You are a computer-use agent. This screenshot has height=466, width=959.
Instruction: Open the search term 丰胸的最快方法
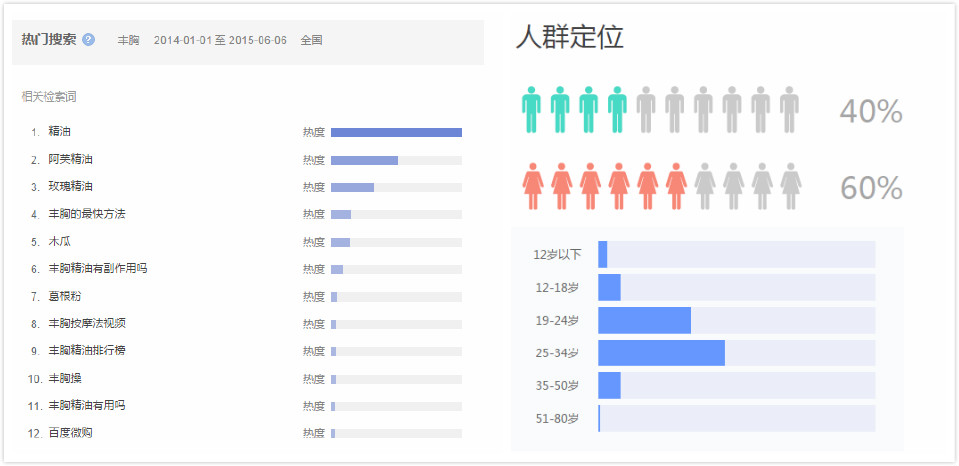click(x=87, y=214)
